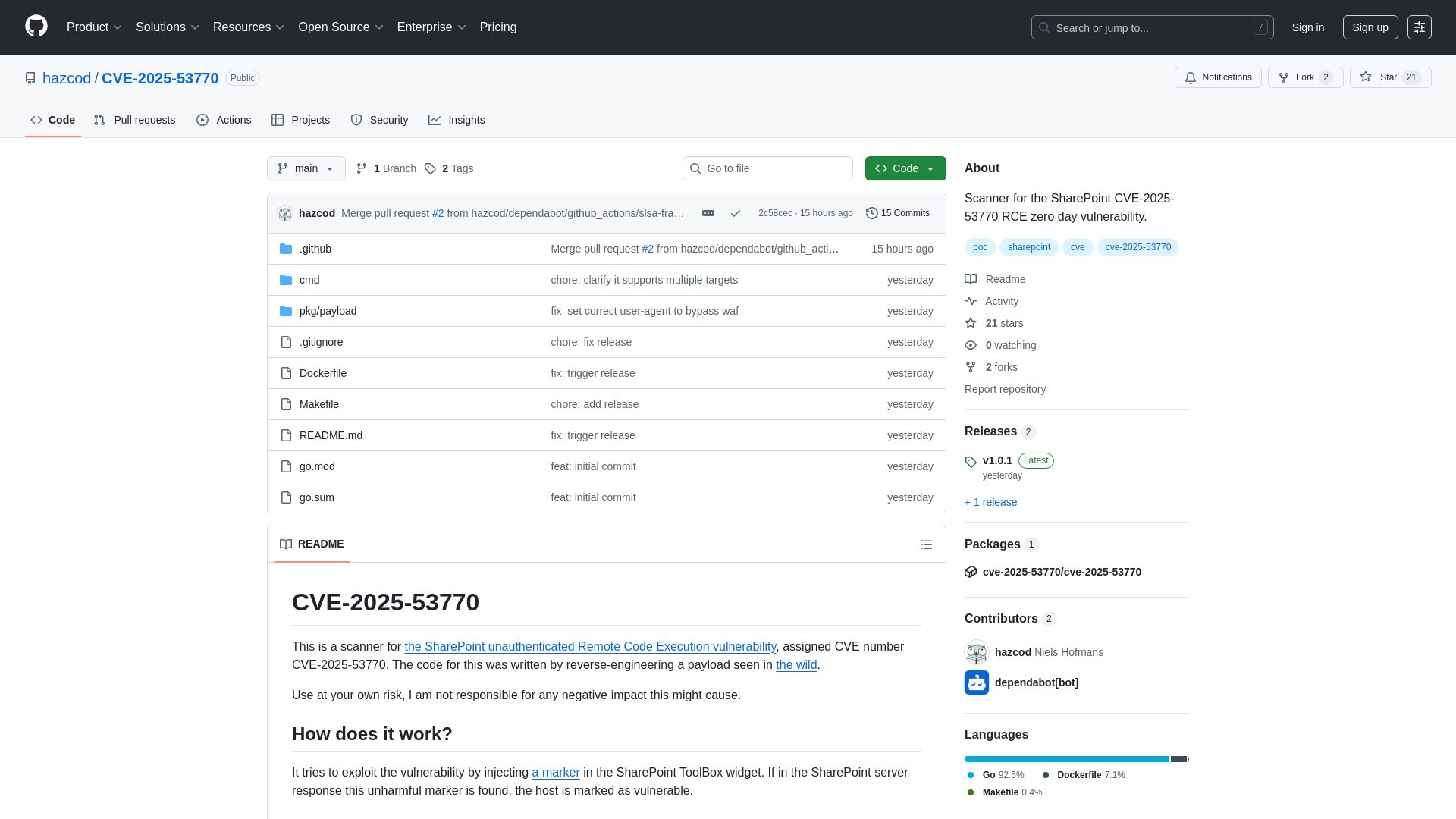This screenshot has height=819, width=1456.
Task: Expand the Resources menu
Action: point(249,27)
